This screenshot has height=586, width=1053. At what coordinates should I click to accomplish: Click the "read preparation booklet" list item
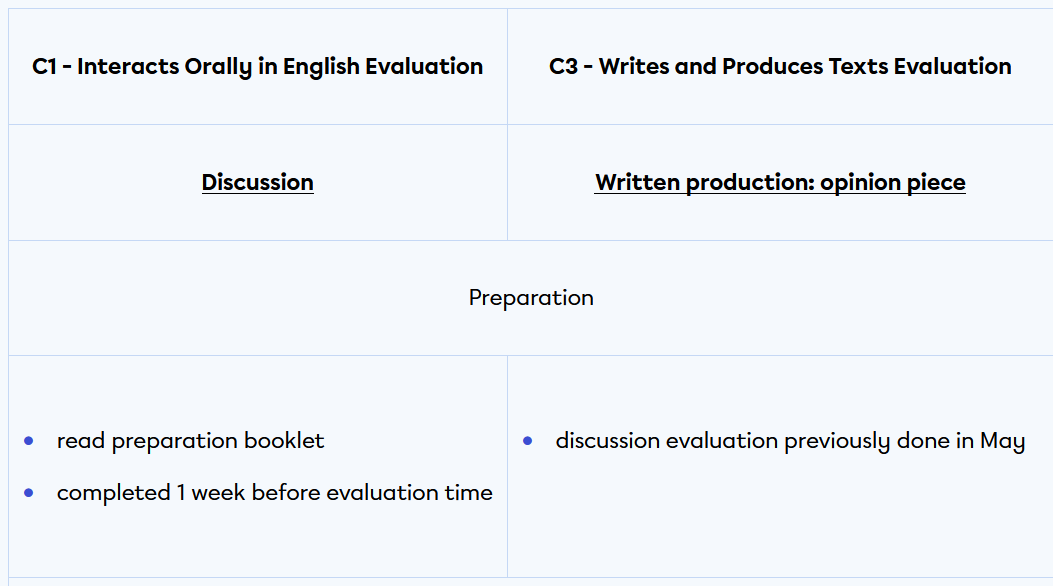(190, 441)
